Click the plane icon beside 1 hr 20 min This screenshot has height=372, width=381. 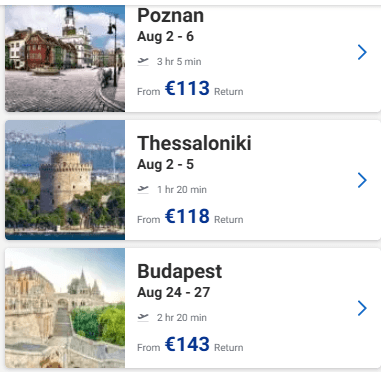143,189
